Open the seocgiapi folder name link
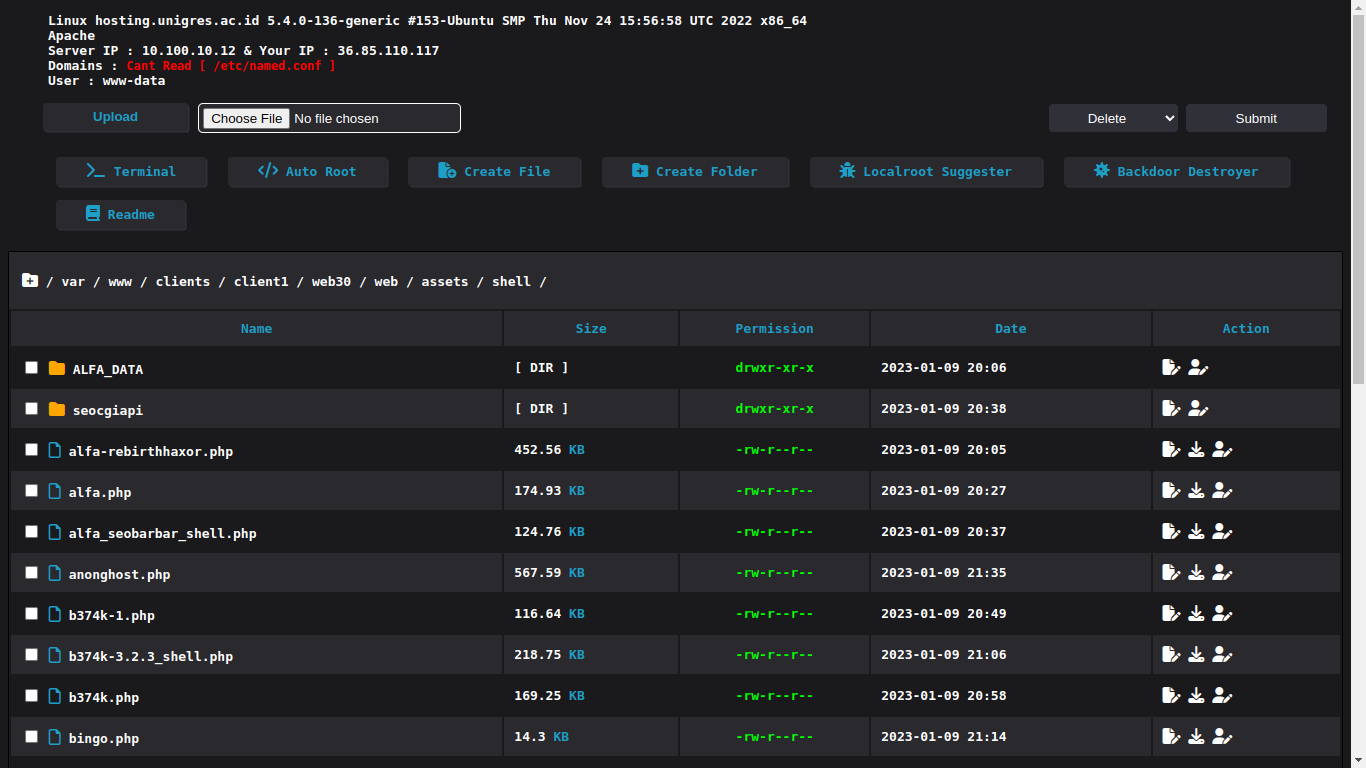This screenshot has width=1366, height=768. 108,411
